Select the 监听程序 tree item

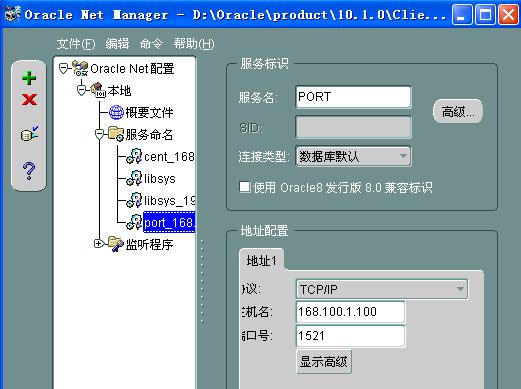pos(149,245)
